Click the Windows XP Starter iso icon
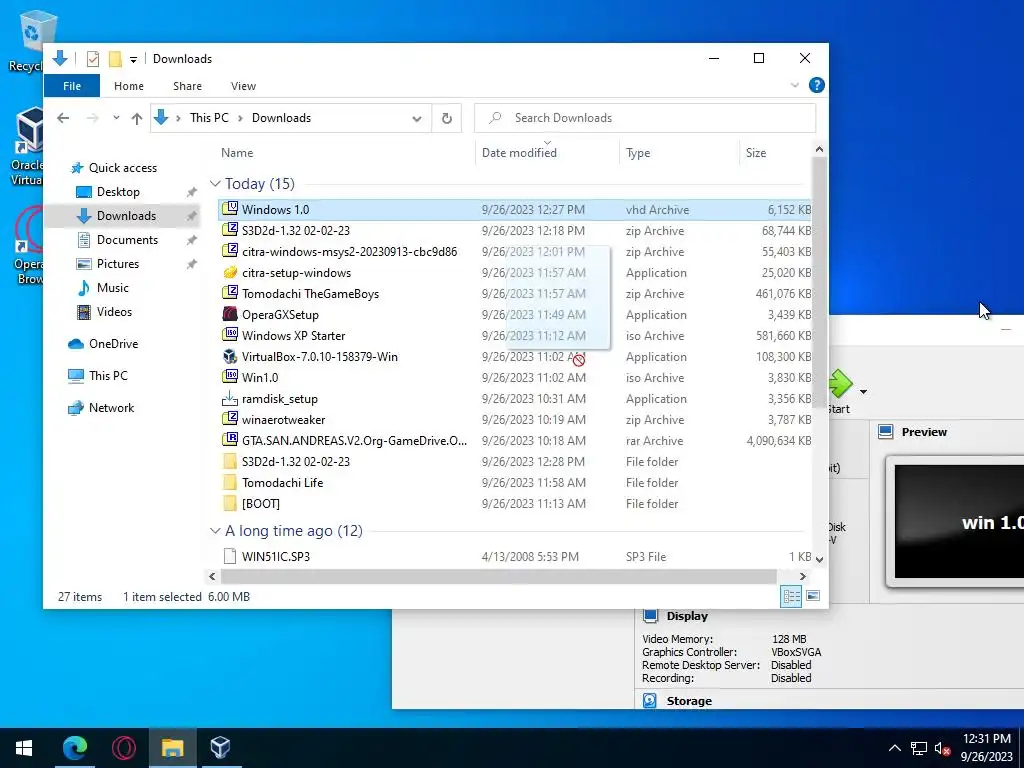 click(x=230, y=335)
